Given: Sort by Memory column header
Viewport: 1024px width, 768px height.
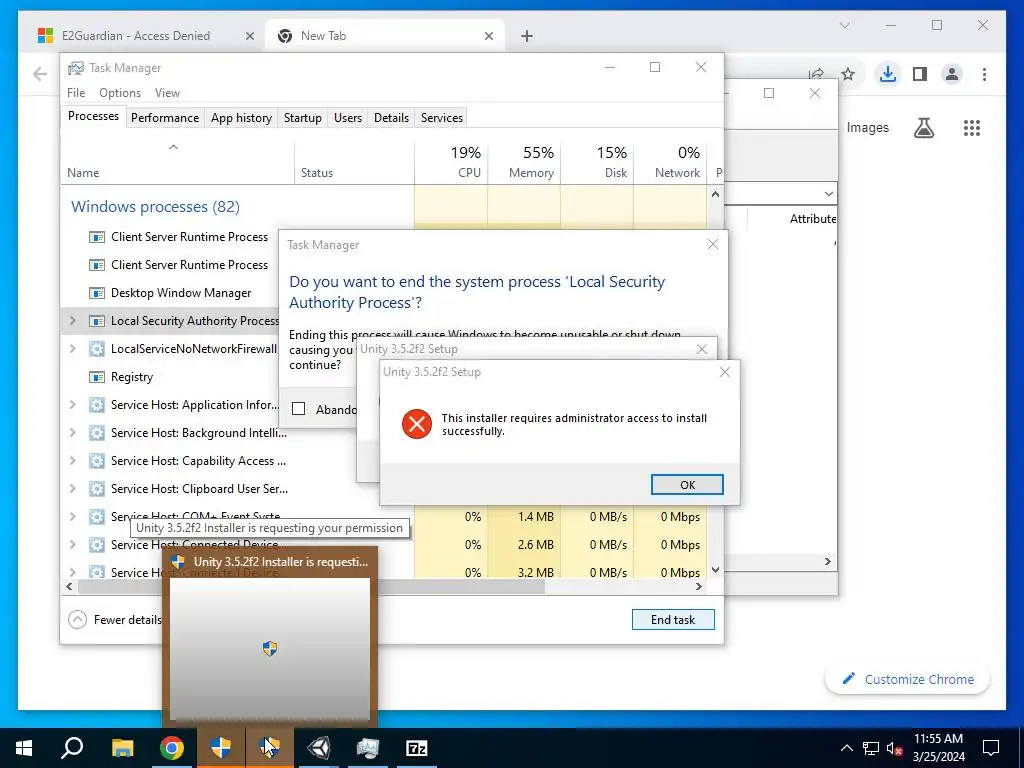Looking at the screenshot, I should pyautogui.click(x=524, y=162).
